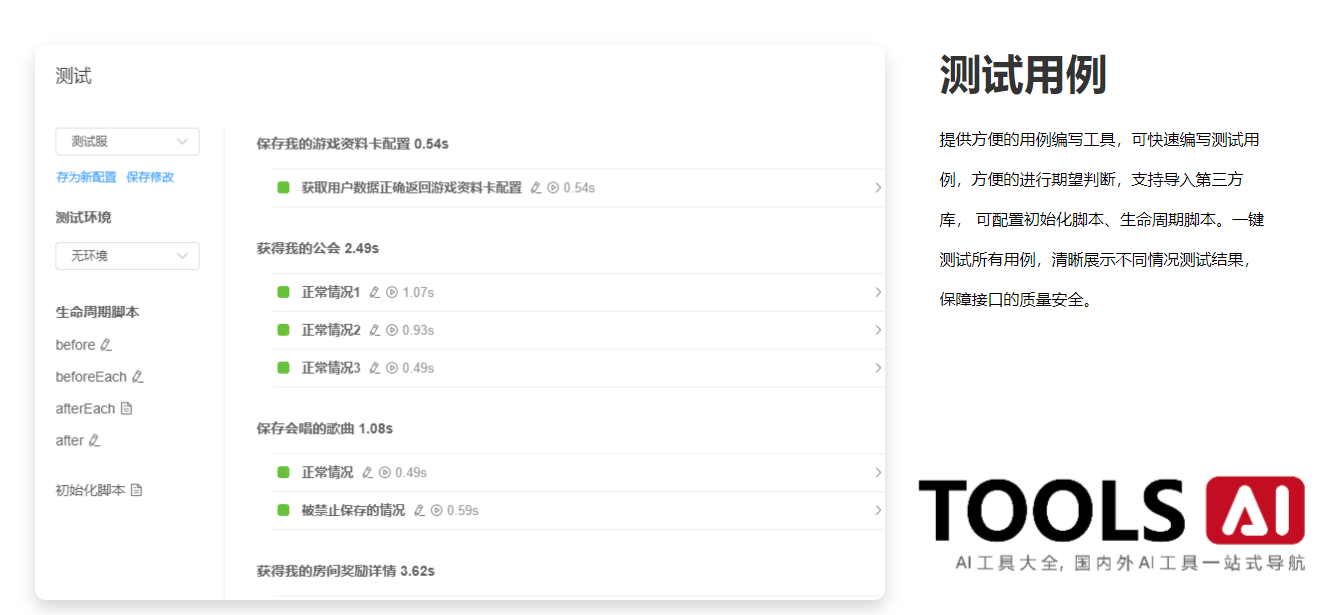Click edit pencil icon beside after script

click(95, 441)
